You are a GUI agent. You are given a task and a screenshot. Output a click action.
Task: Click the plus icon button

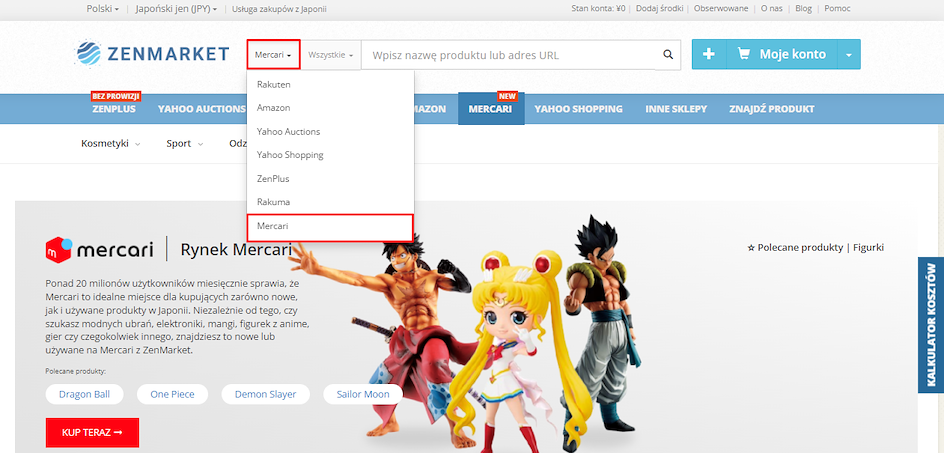coord(709,54)
